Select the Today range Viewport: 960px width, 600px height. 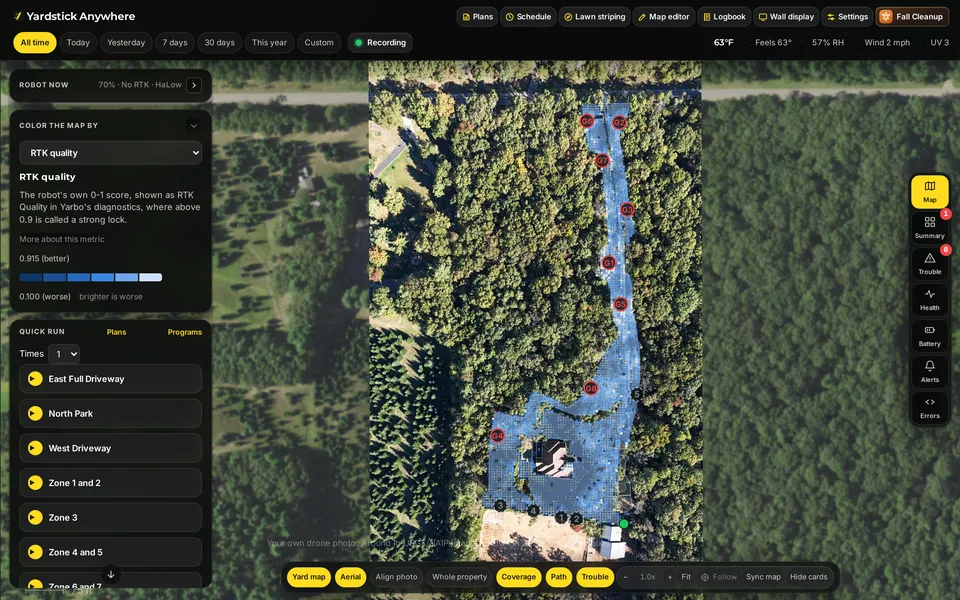pos(78,43)
